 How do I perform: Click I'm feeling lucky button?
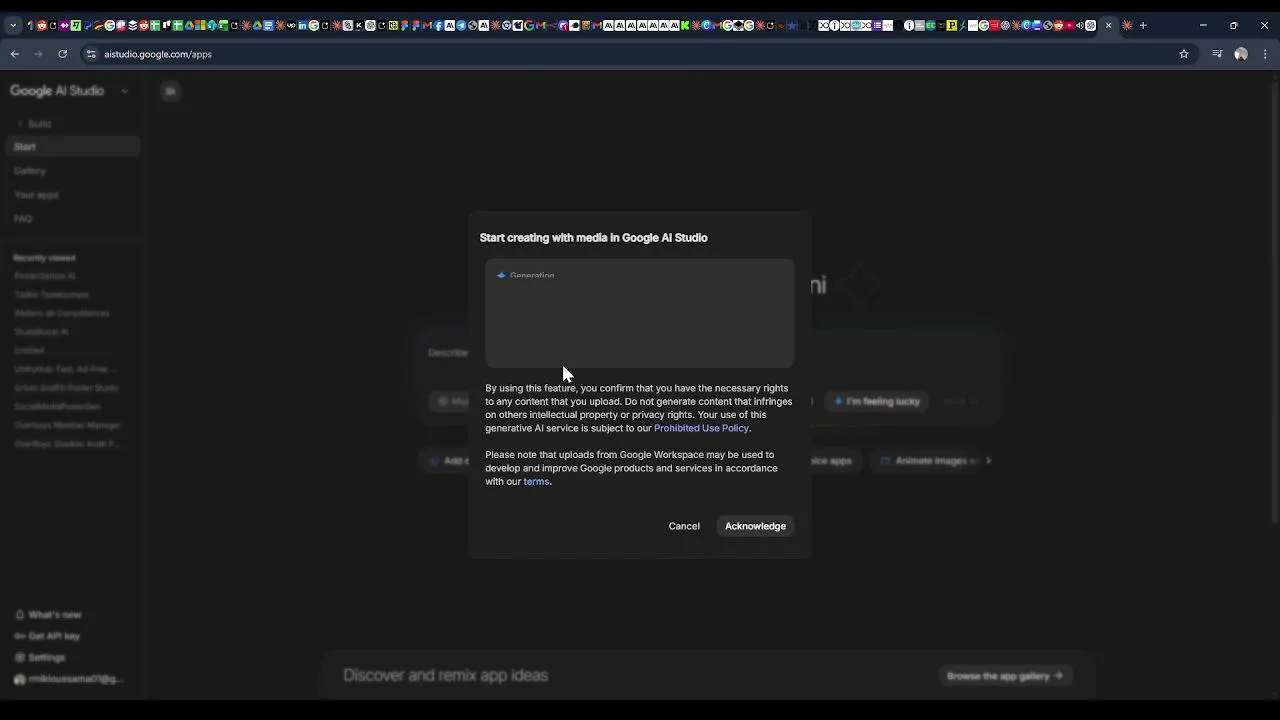[x=877, y=401]
